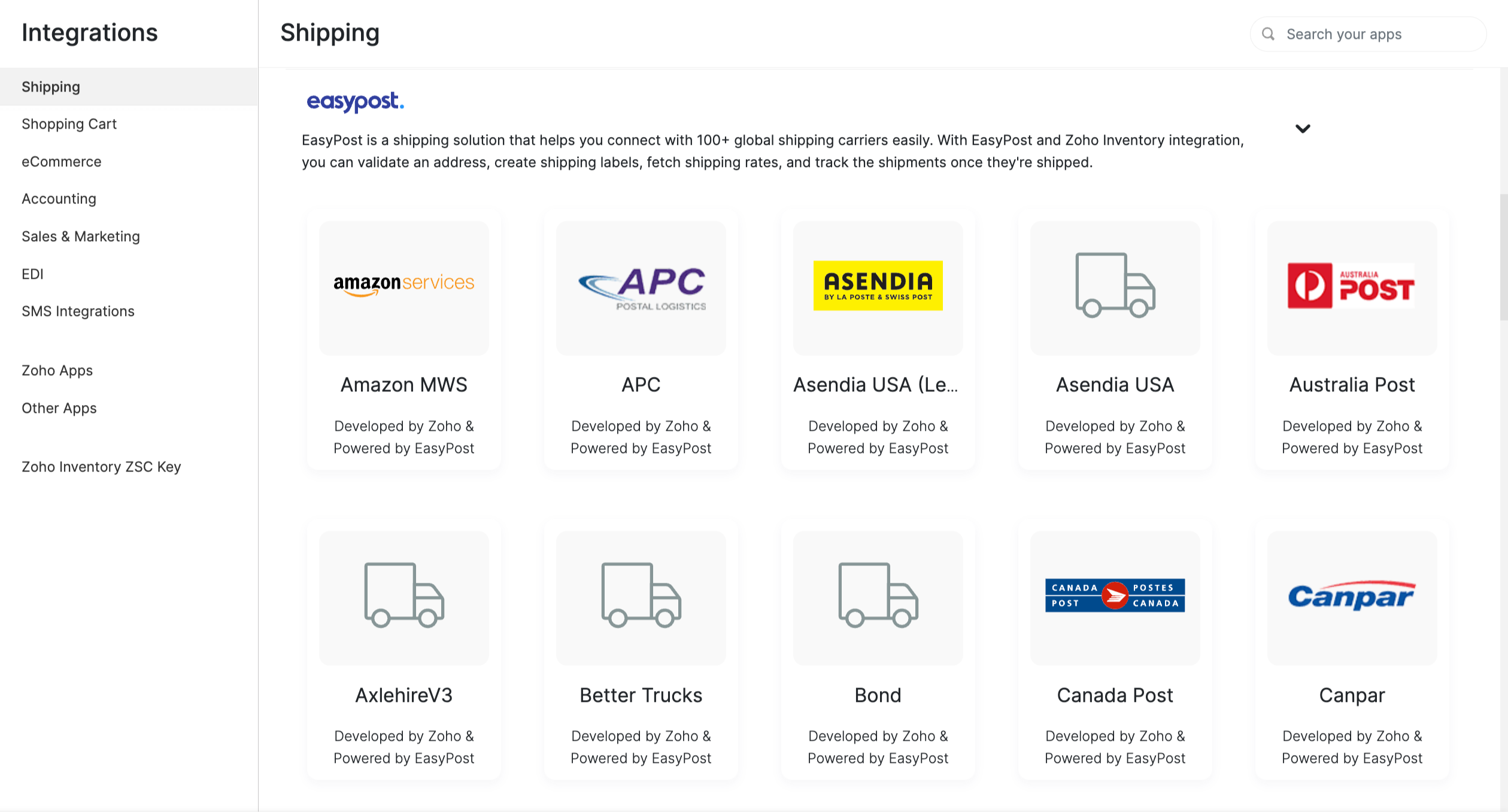Click the Amazon Services logo icon
This screenshot has width=1508, height=812.
(x=403, y=284)
